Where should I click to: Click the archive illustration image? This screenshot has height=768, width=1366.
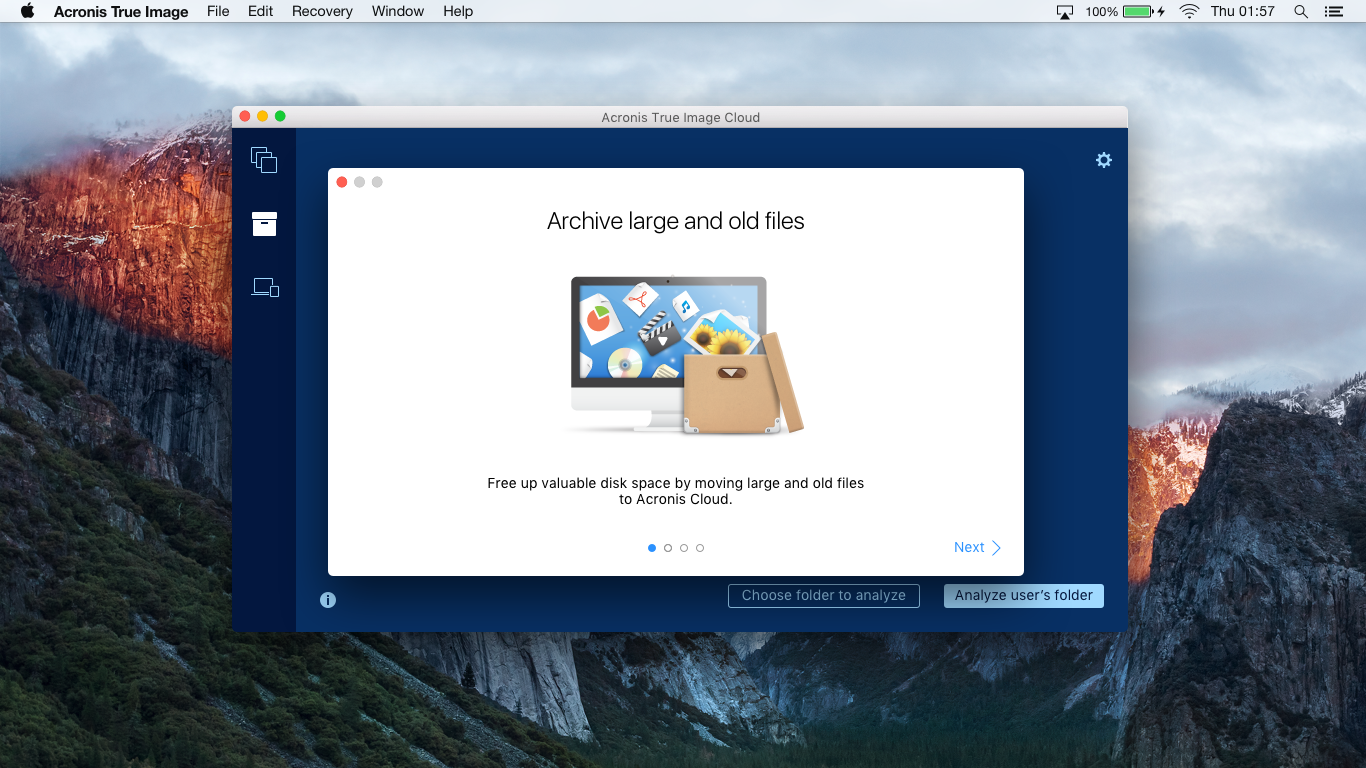pos(685,355)
